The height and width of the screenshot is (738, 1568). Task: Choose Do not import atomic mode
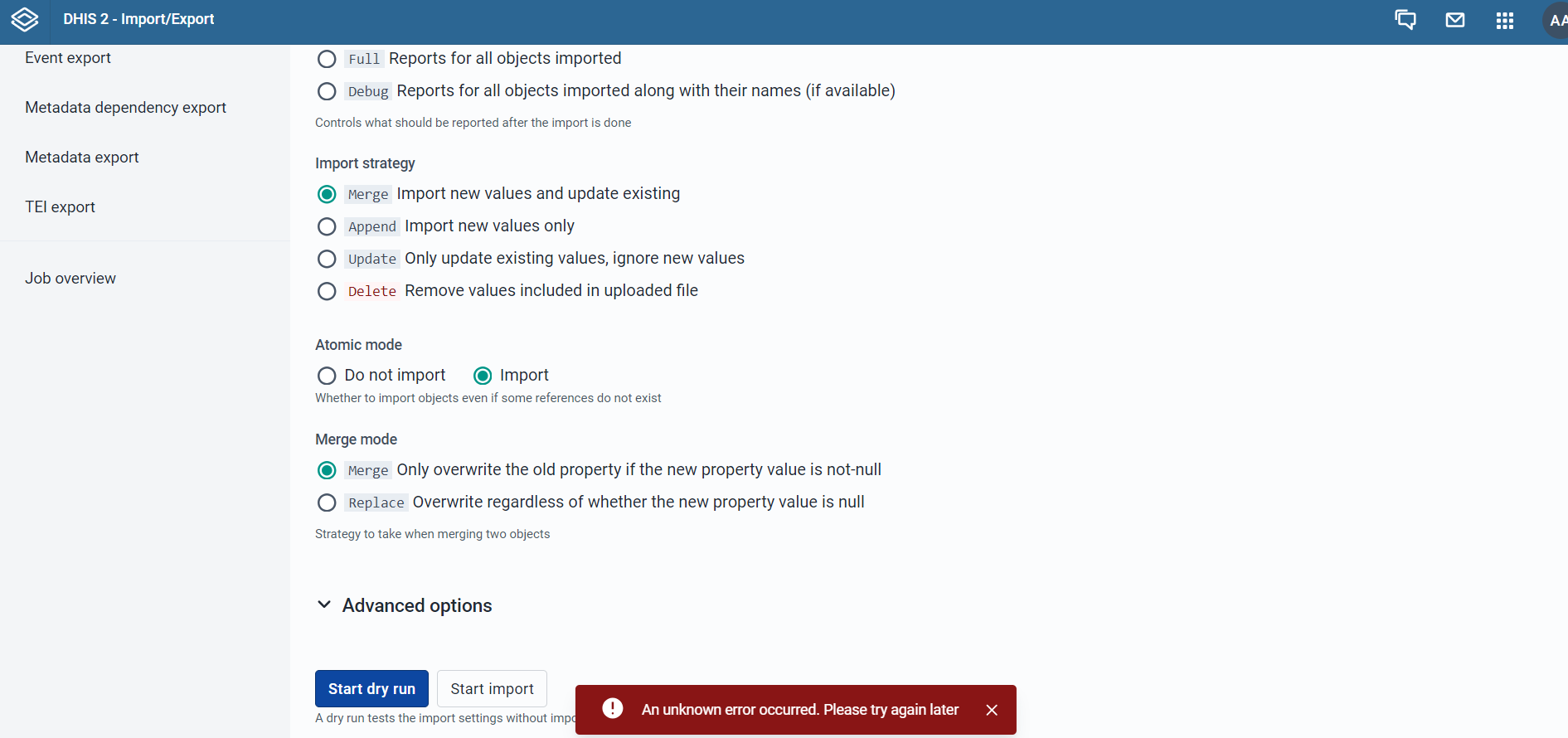[327, 376]
